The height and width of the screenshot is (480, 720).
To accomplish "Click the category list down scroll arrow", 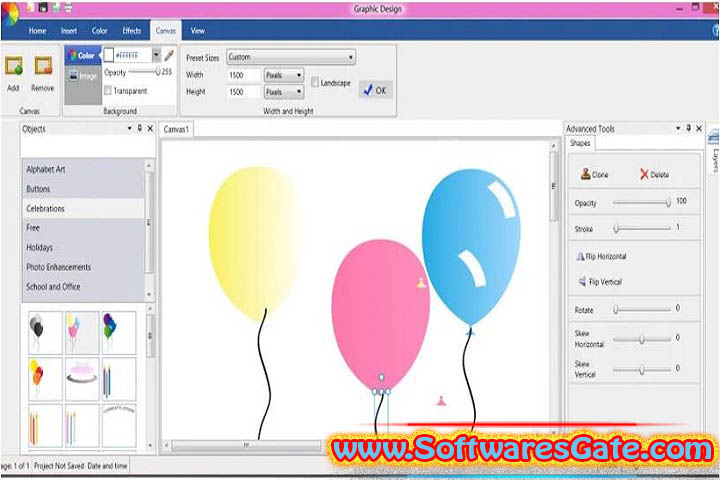I will (x=149, y=294).
